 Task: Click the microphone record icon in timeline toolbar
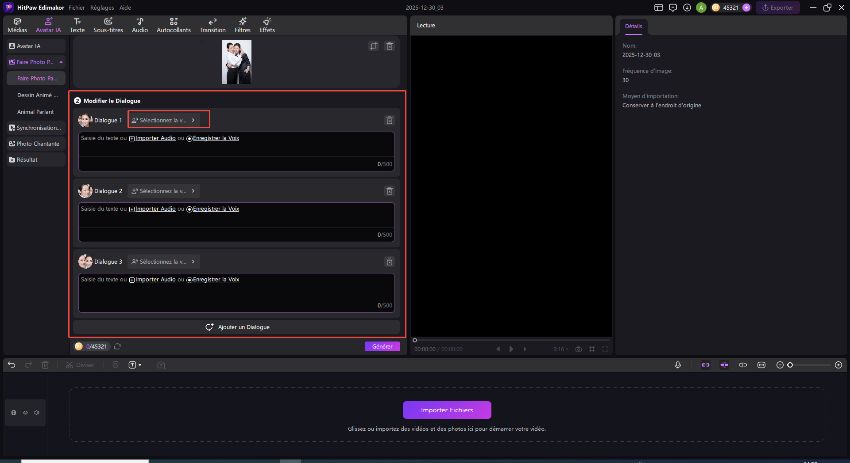coord(678,365)
